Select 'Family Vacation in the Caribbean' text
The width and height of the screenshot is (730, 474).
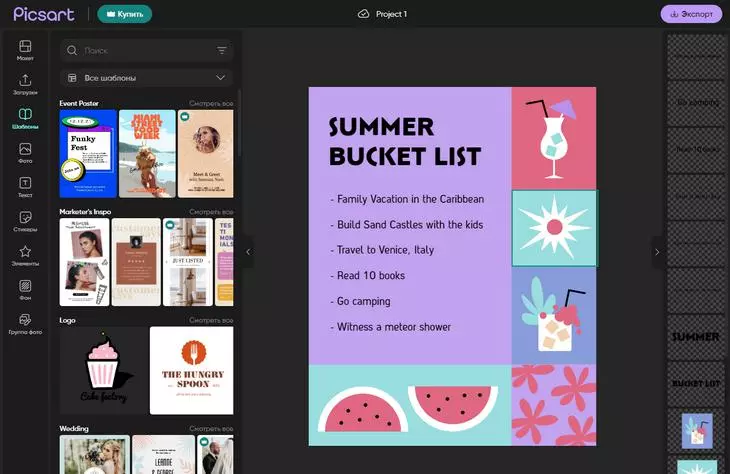(407, 199)
